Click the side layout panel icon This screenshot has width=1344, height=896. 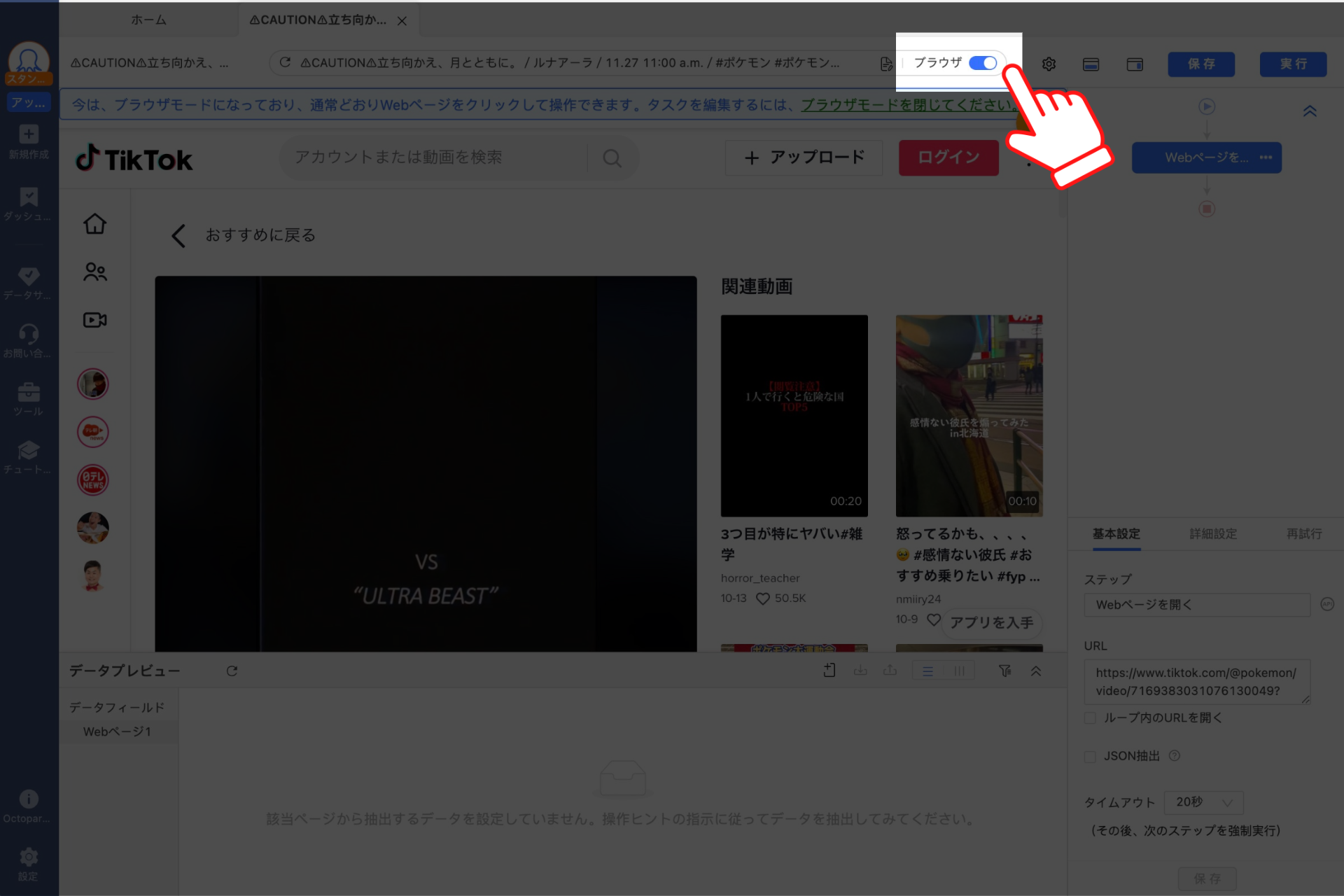tap(1135, 64)
